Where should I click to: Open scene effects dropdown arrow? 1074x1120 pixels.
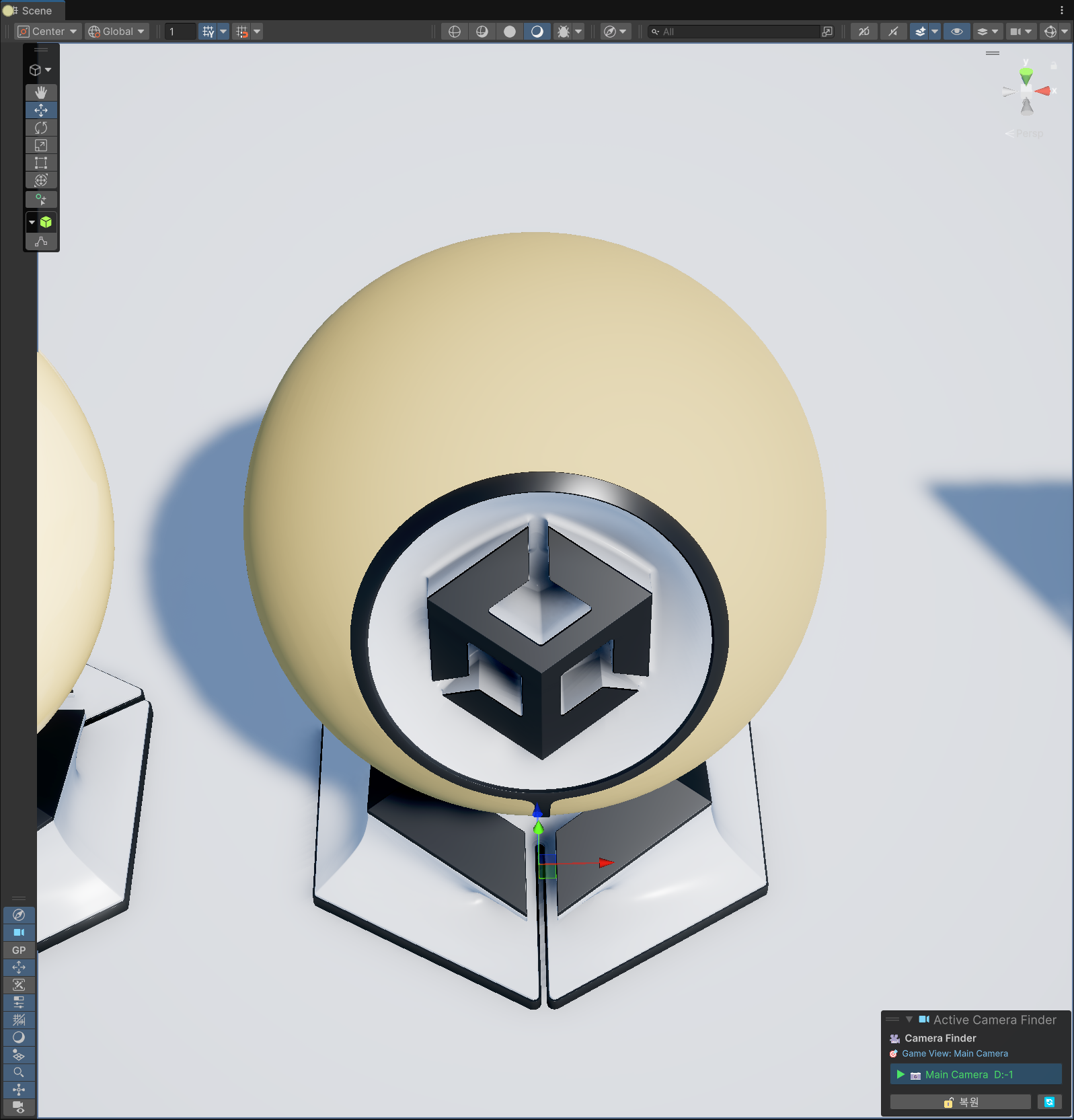point(935,32)
